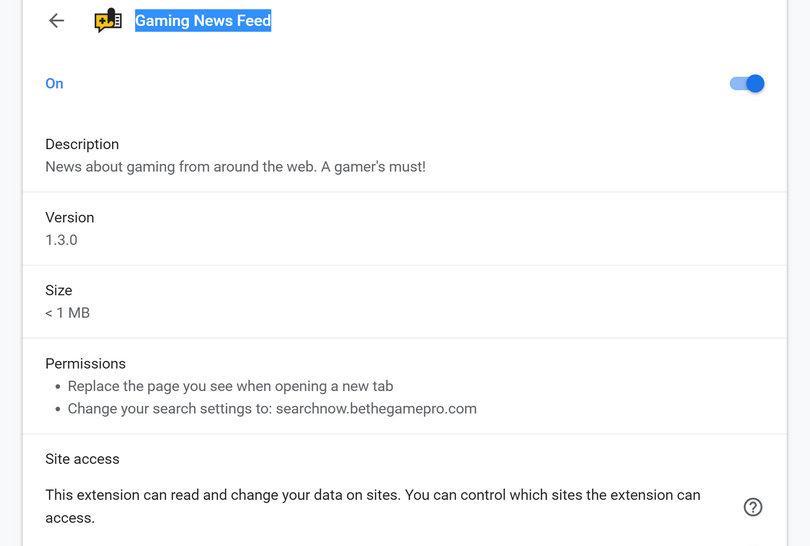The width and height of the screenshot is (810, 546).
Task: Click the version number 1.3.0
Action: (x=61, y=240)
